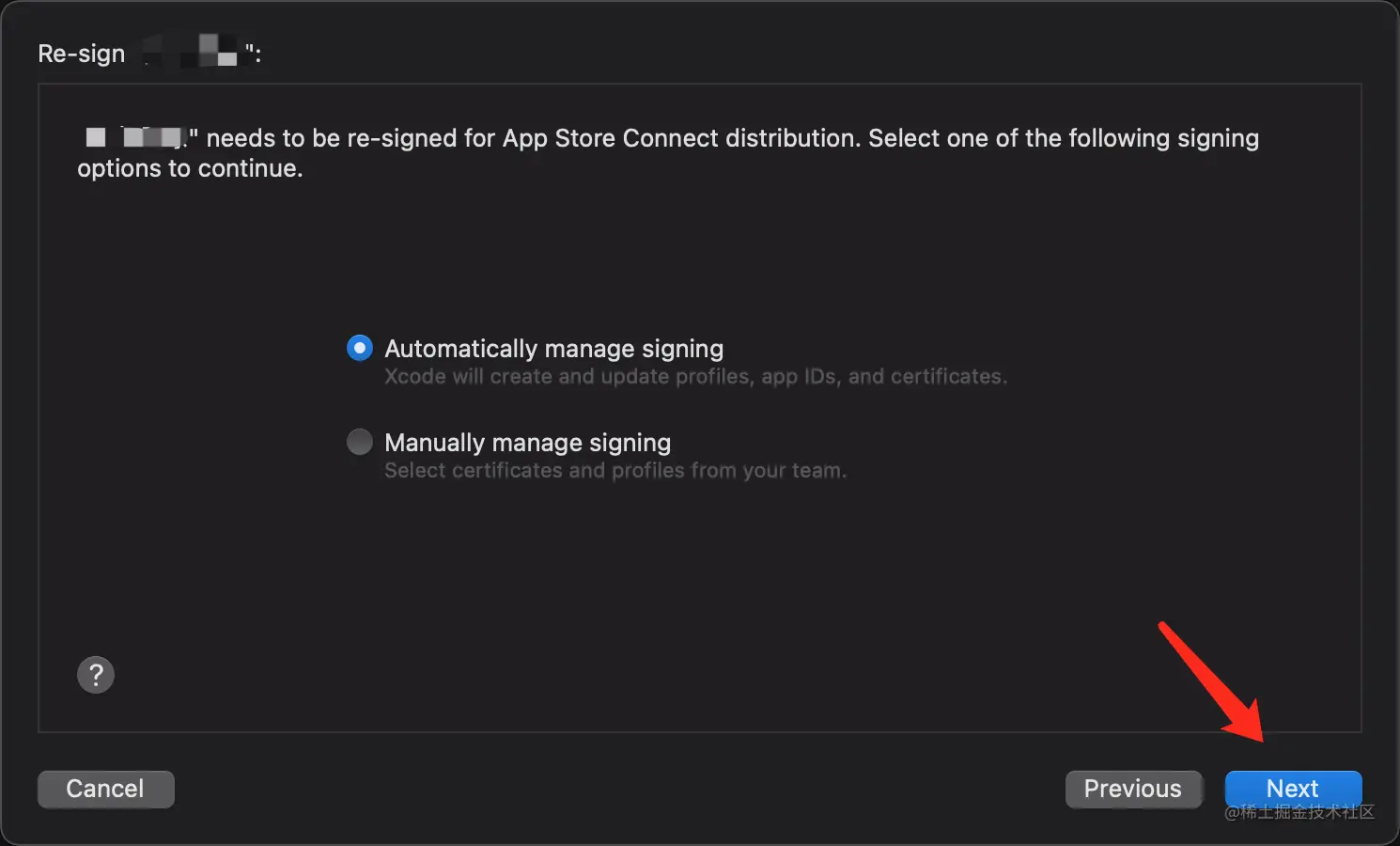Open the help question mark button
This screenshot has height=846, width=1400.
[x=95, y=674]
